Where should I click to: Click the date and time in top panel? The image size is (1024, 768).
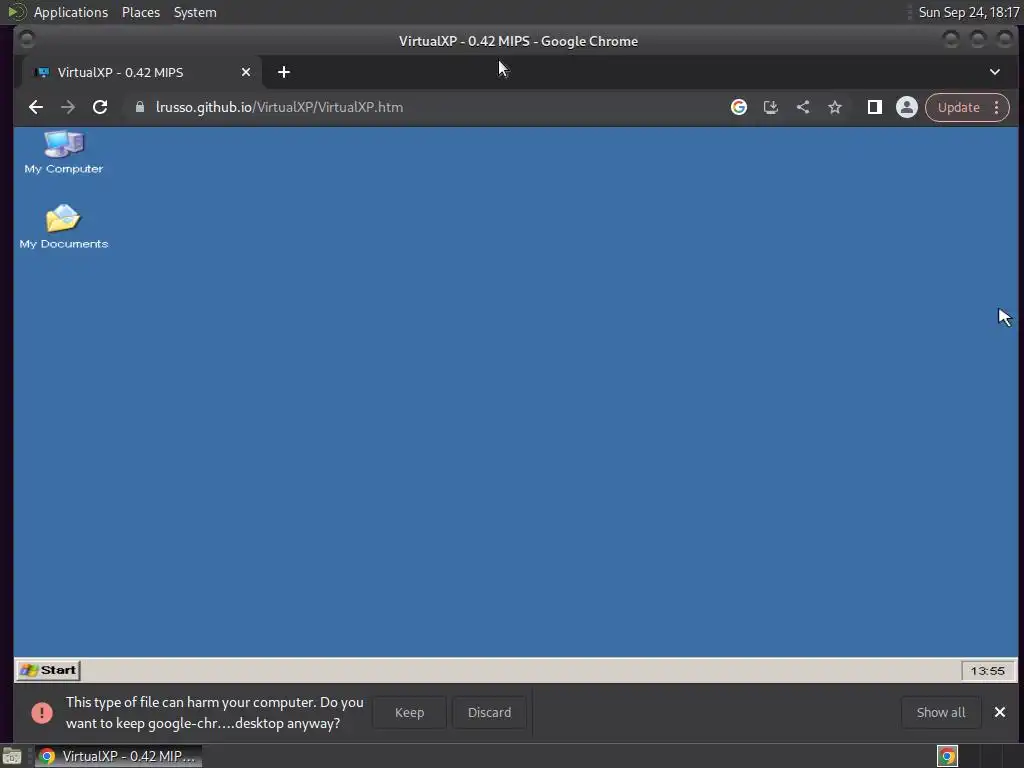[x=968, y=12]
